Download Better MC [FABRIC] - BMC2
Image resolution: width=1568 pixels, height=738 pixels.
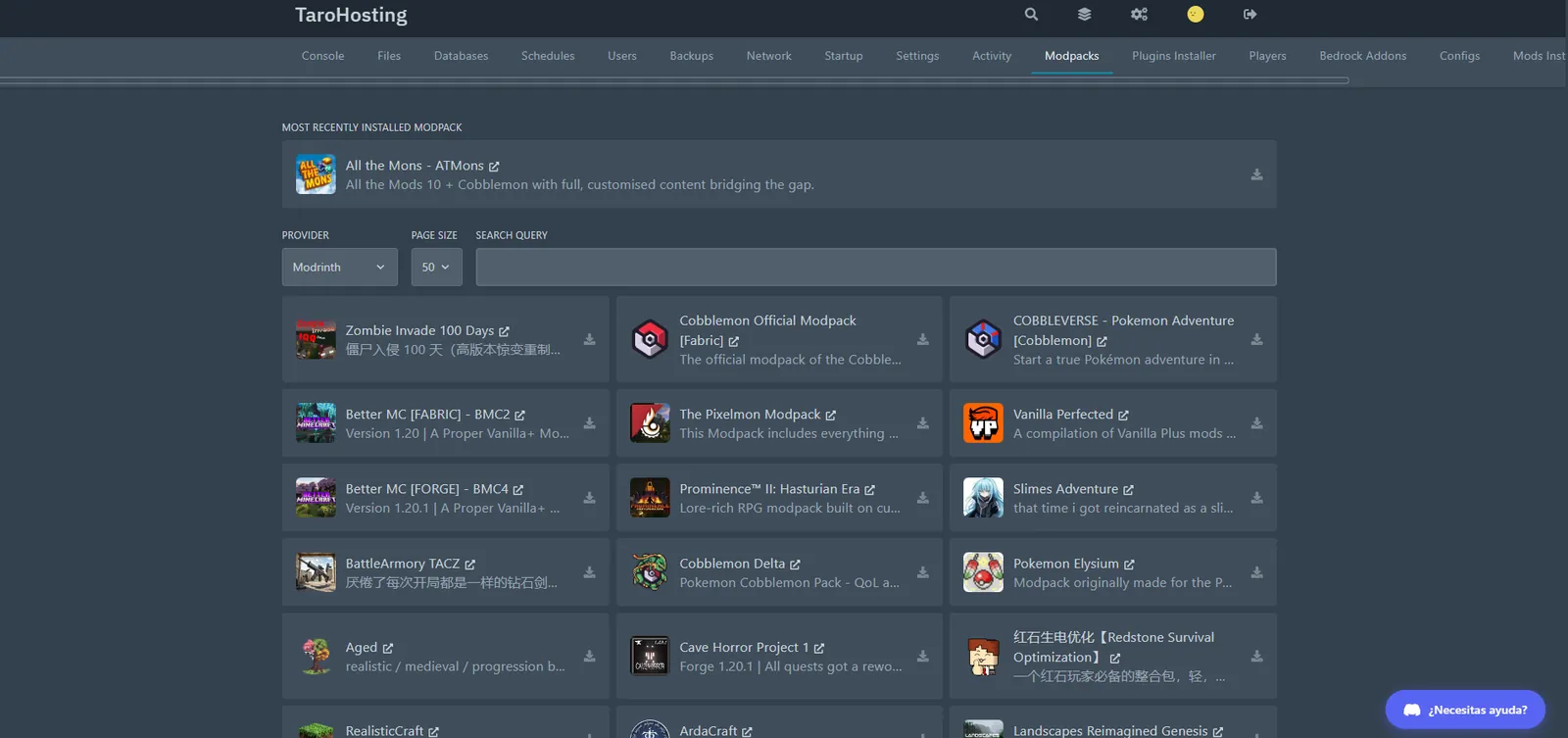pos(589,423)
